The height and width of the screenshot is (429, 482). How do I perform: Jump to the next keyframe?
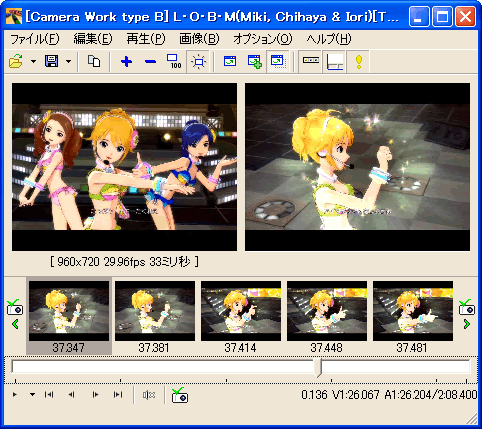point(118,395)
